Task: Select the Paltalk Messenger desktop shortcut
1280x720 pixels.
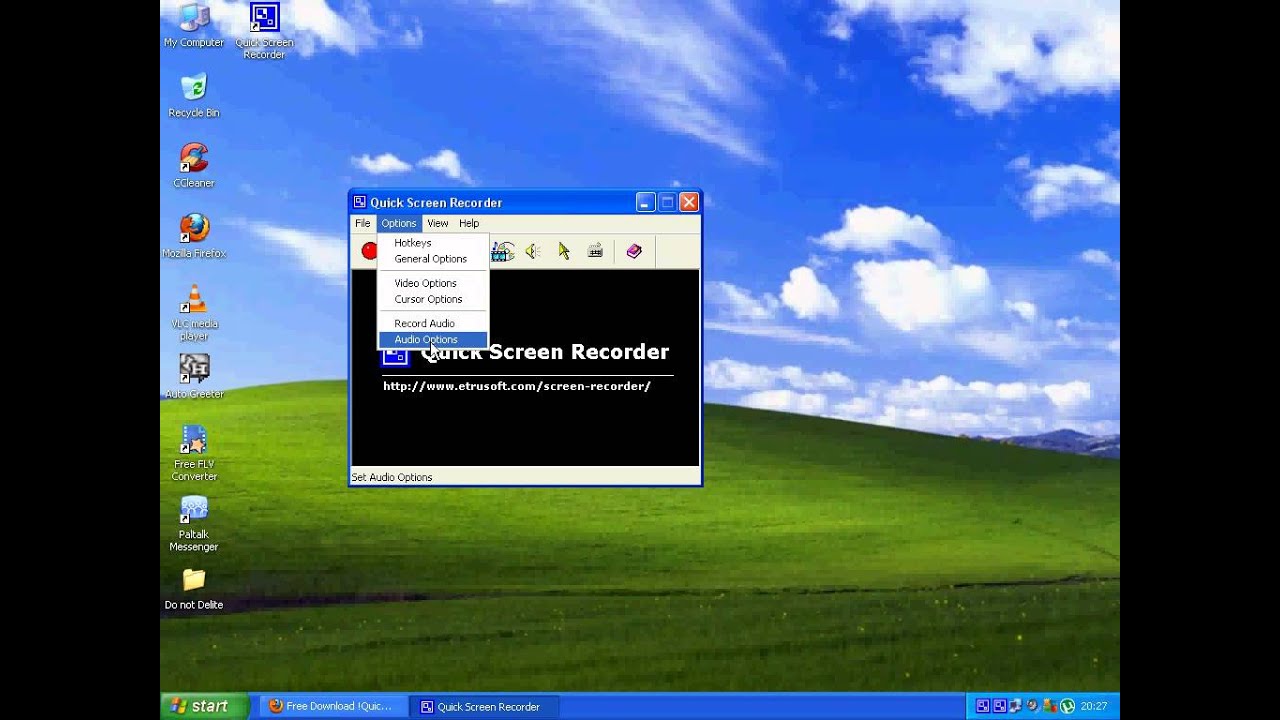Action: pos(194,523)
